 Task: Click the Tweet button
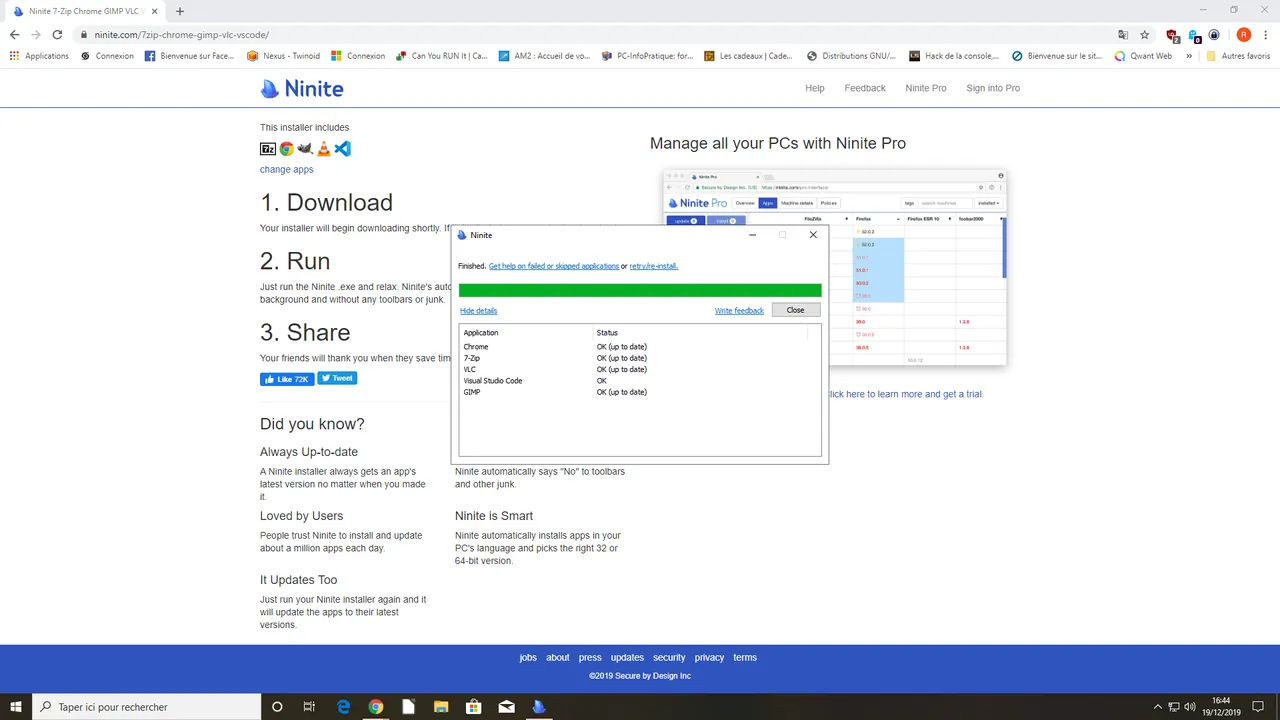click(x=337, y=378)
